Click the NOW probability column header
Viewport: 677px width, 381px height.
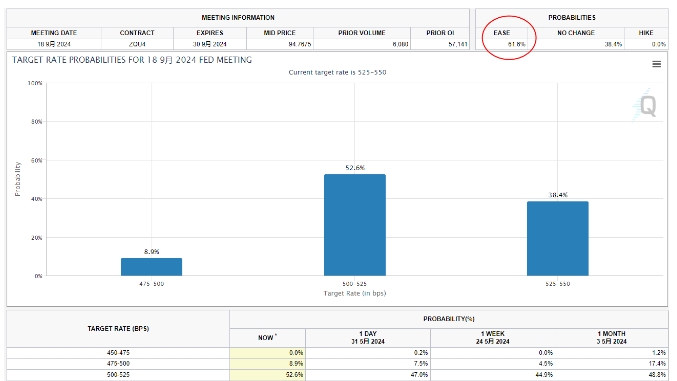pos(267,337)
